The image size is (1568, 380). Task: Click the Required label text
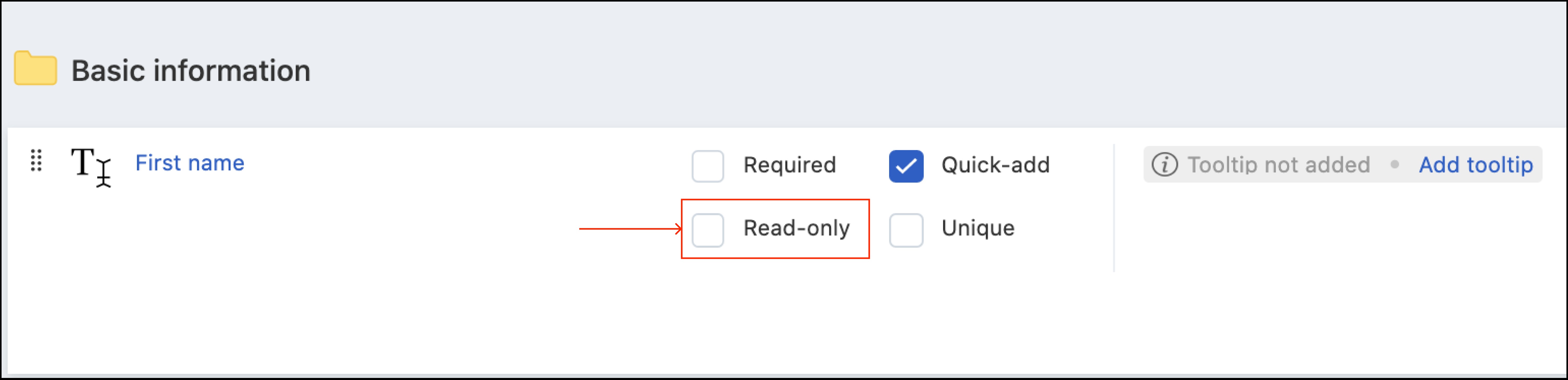tap(789, 165)
